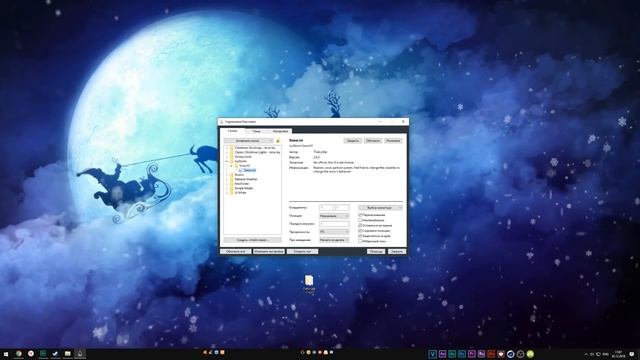
Task: Click Изменить настройки (Edit settings) button
Action: point(269,251)
